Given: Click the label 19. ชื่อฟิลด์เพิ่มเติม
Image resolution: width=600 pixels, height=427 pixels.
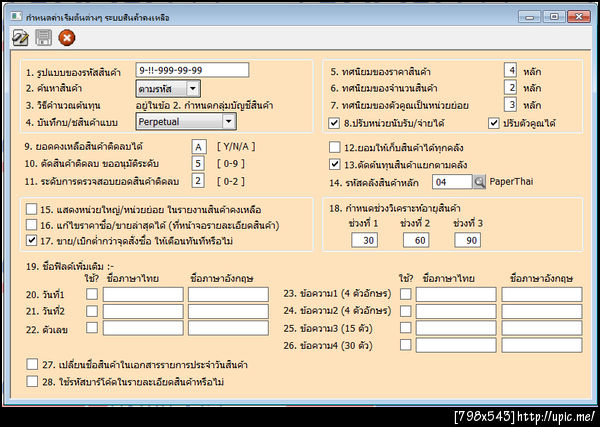Looking at the screenshot, I should (x=70, y=266).
